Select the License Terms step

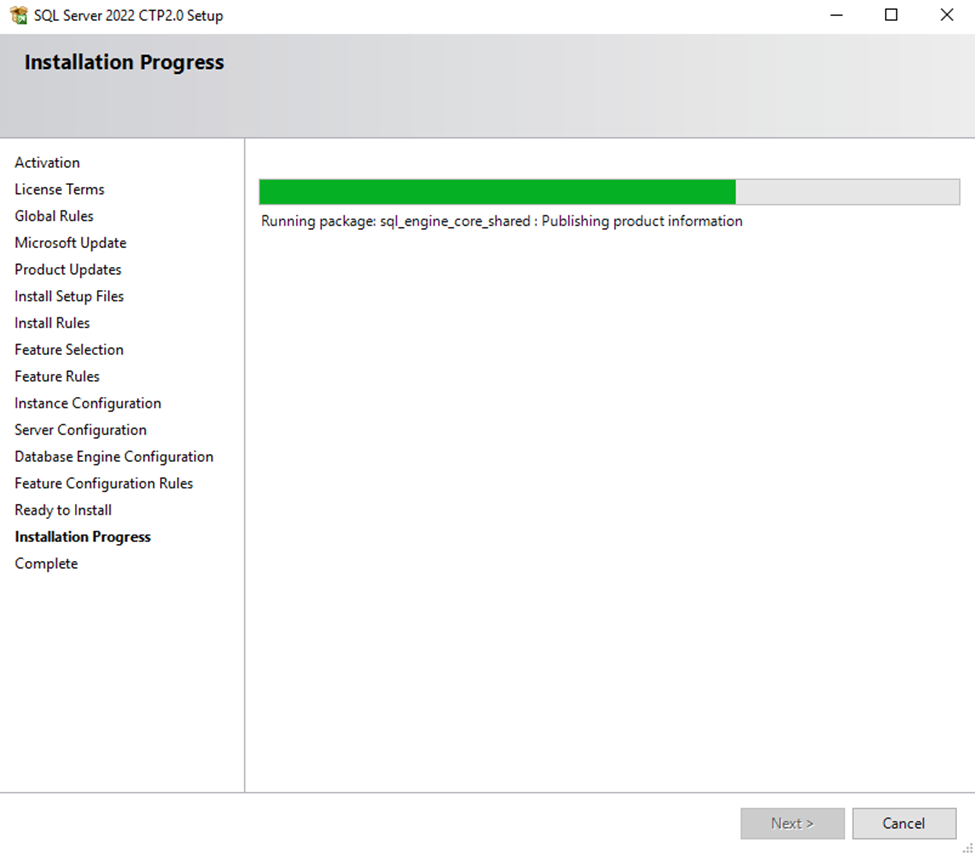click(60, 189)
